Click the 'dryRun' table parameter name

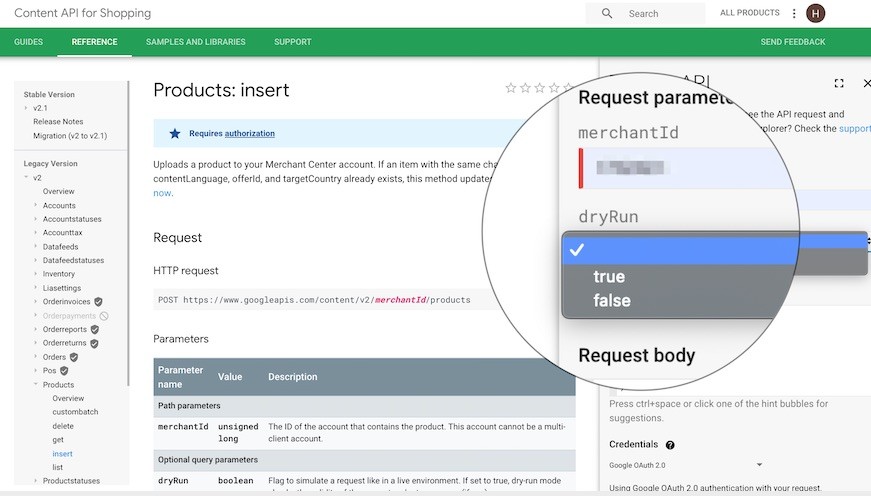pyautogui.click(x=173, y=480)
